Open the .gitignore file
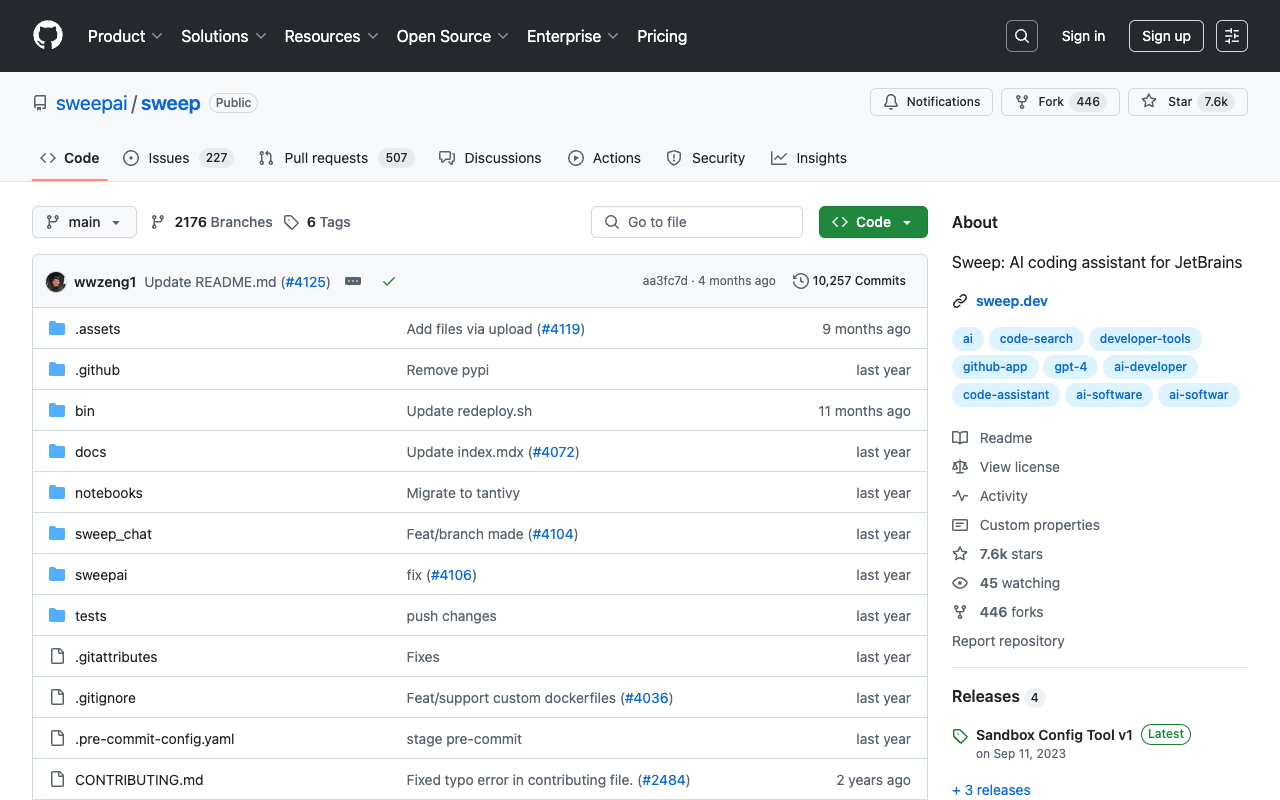1280x800 pixels. pyautogui.click(x=105, y=698)
